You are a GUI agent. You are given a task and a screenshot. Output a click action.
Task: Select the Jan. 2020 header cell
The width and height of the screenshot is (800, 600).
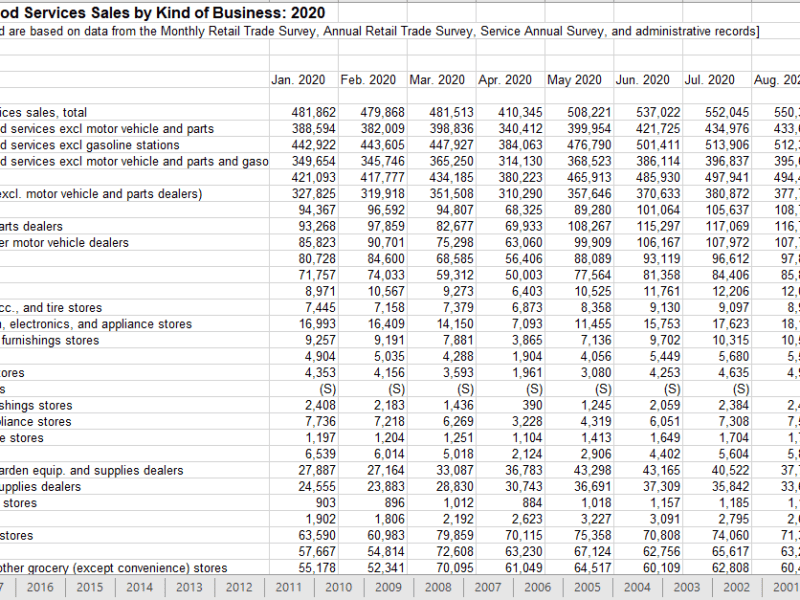297,80
